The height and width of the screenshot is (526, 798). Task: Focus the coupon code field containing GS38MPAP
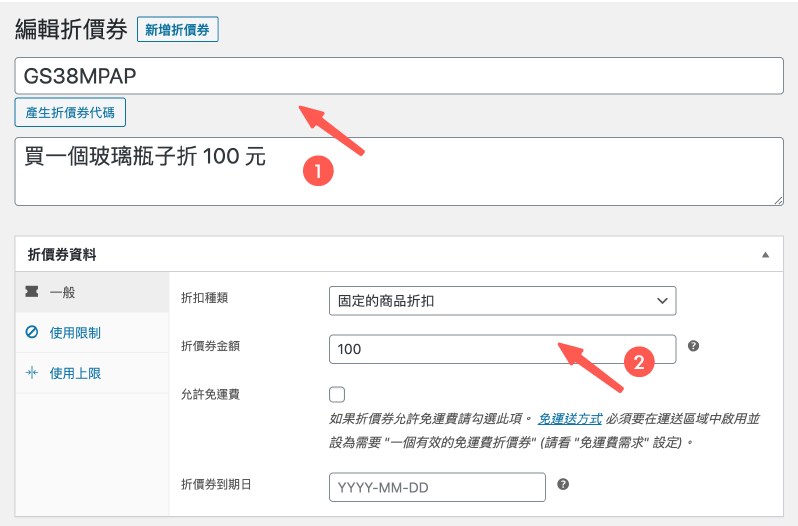[398, 76]
